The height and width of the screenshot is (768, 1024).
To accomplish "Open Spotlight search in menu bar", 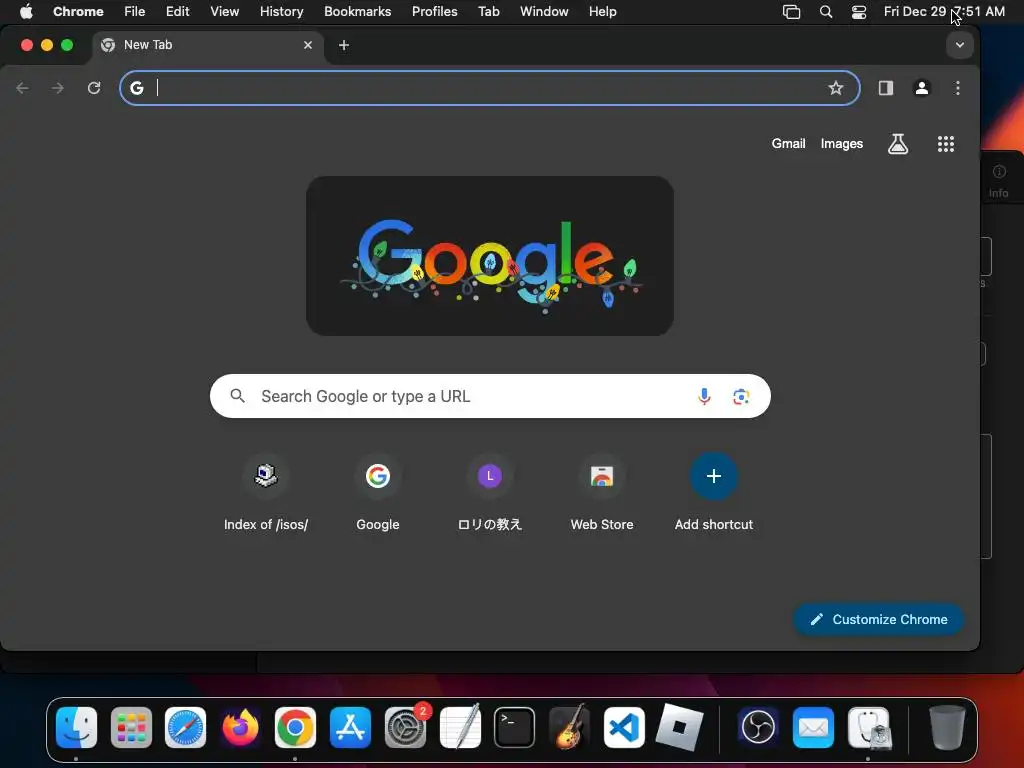I will tap(825, 12).
